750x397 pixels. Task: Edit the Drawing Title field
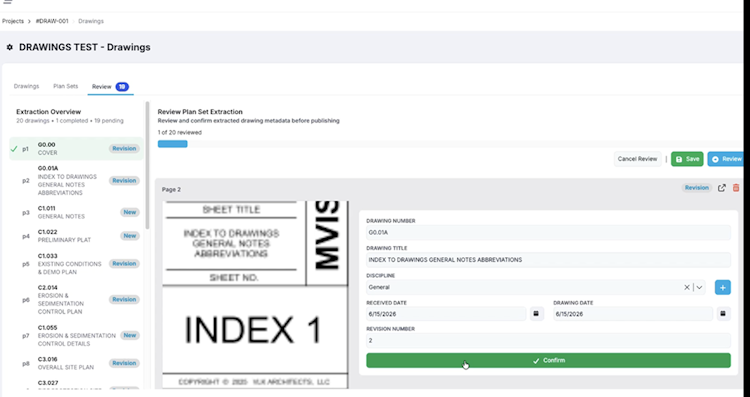tap(548, 260)
